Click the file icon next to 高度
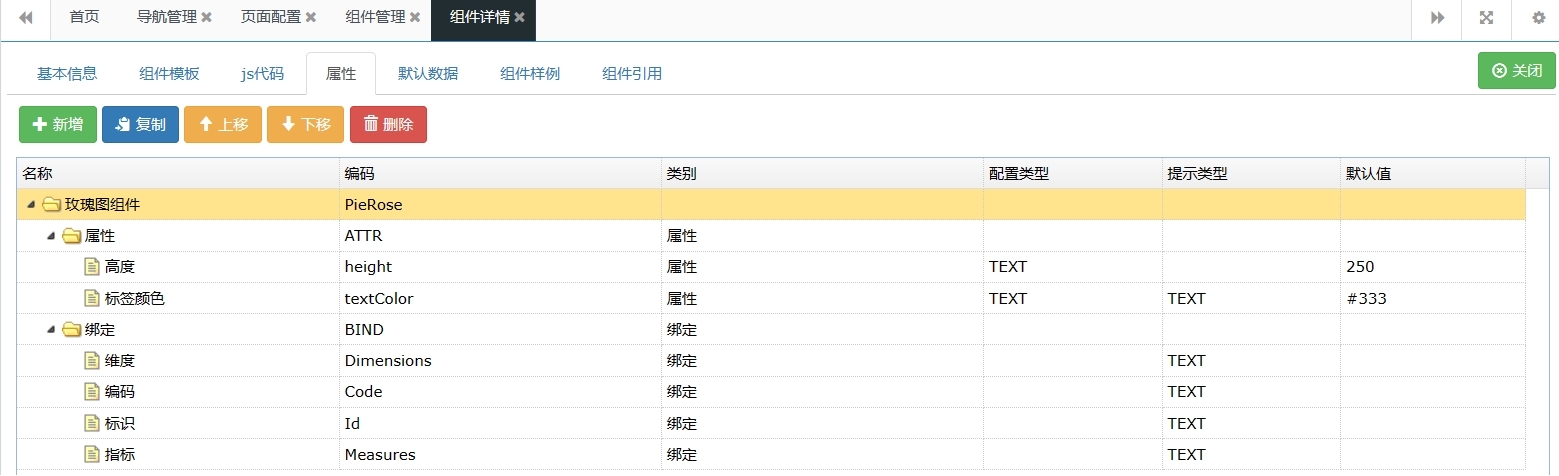This screenshot has height=476, width=1559. click(91, 267)
